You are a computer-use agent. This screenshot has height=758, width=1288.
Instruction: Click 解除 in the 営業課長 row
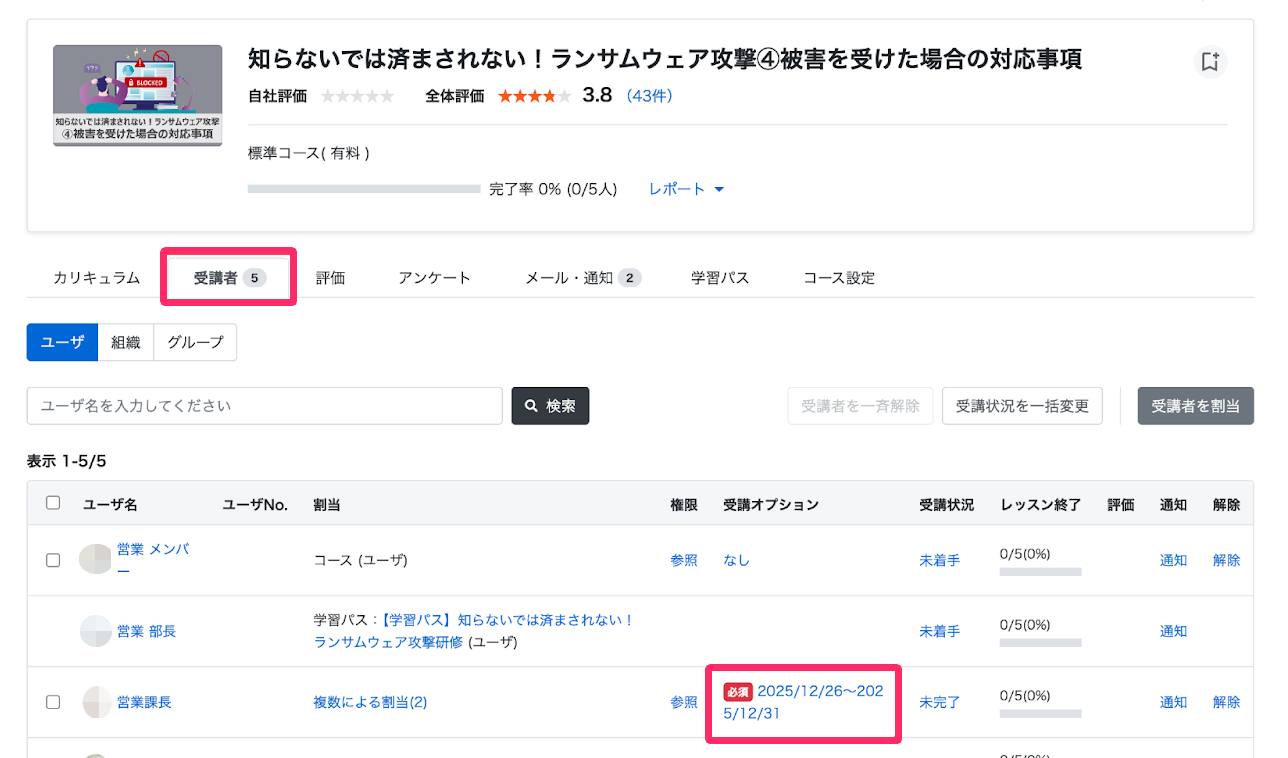(1227, 702)
